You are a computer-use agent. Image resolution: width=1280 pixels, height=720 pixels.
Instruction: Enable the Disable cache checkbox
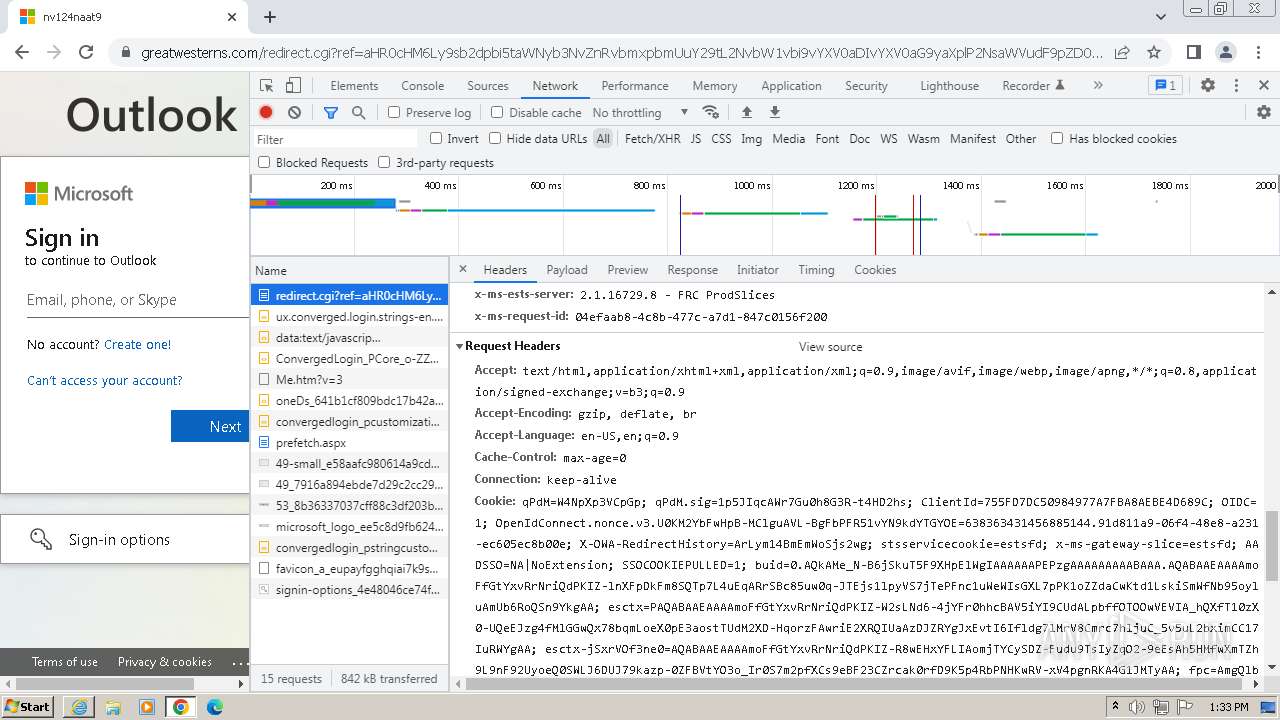[497, 113]
